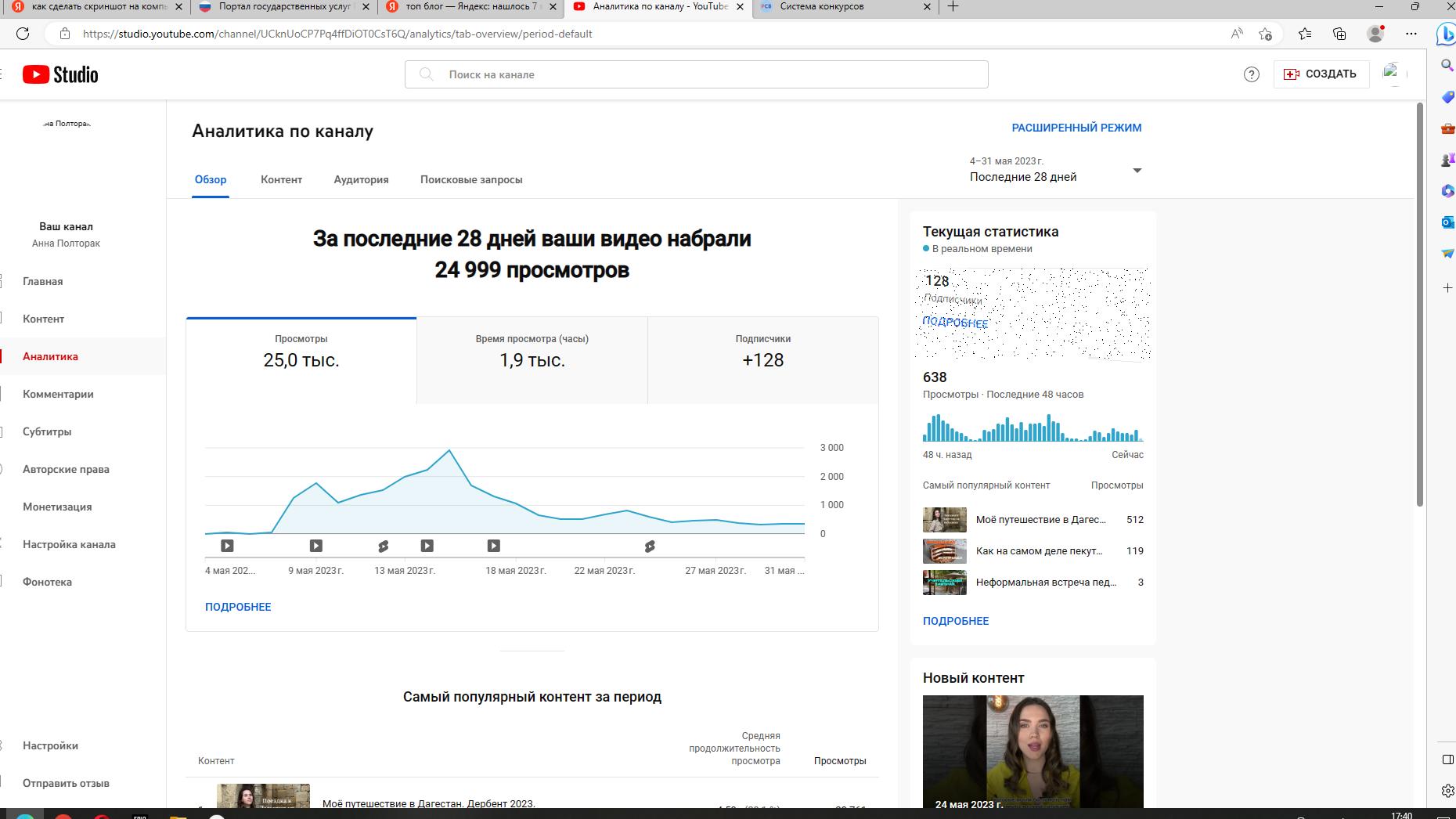This screenshot has height=819, width=1456.
Task: Open Монетизация in left sidebar
Action: 83,507
